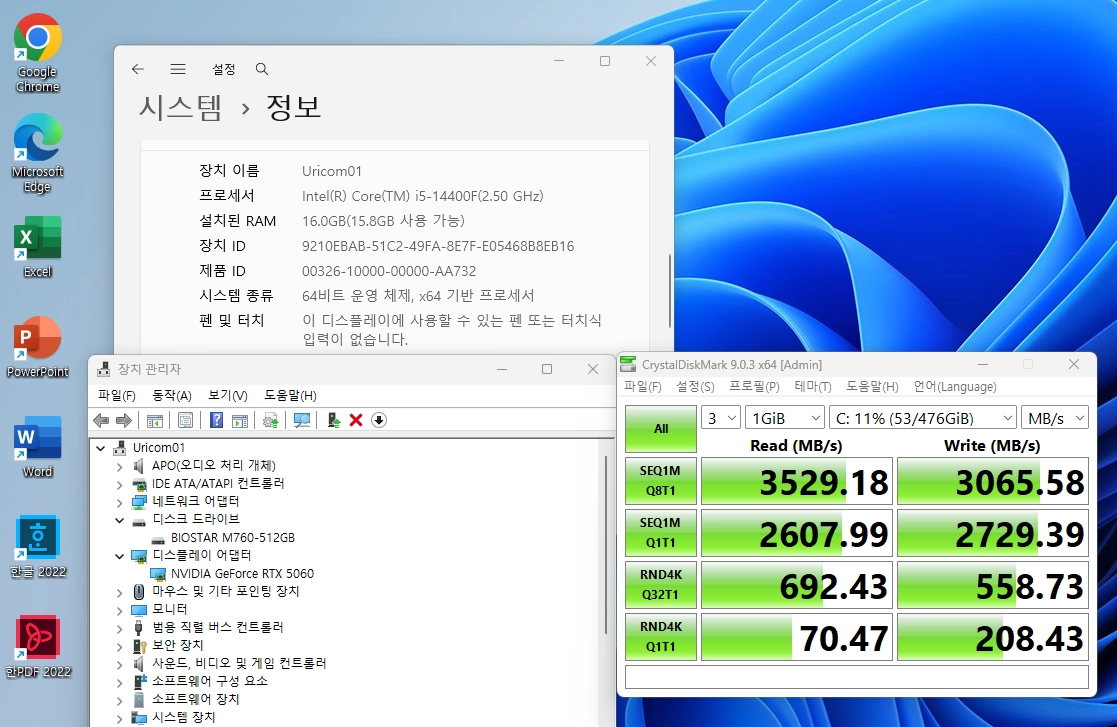This screenshot has width=1117, height=727.
Task: Click Settings search magnifier icon
Action: (x=261, y=69)
